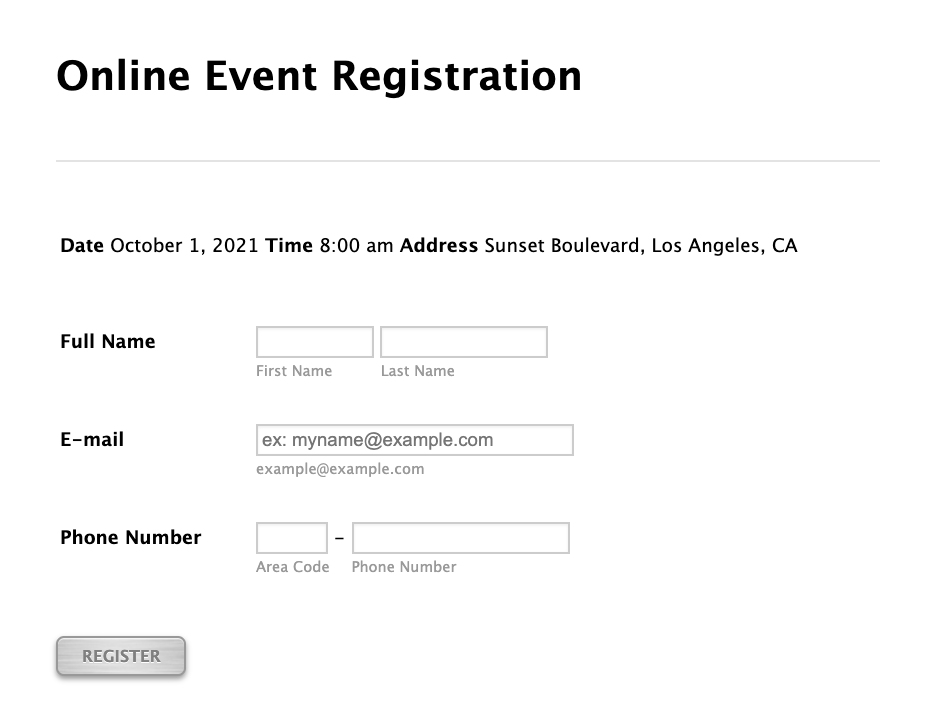Click the Sunset Boulevard address text
The width and height of the screenshot is (926, 708).
click(x=640, y=246)
